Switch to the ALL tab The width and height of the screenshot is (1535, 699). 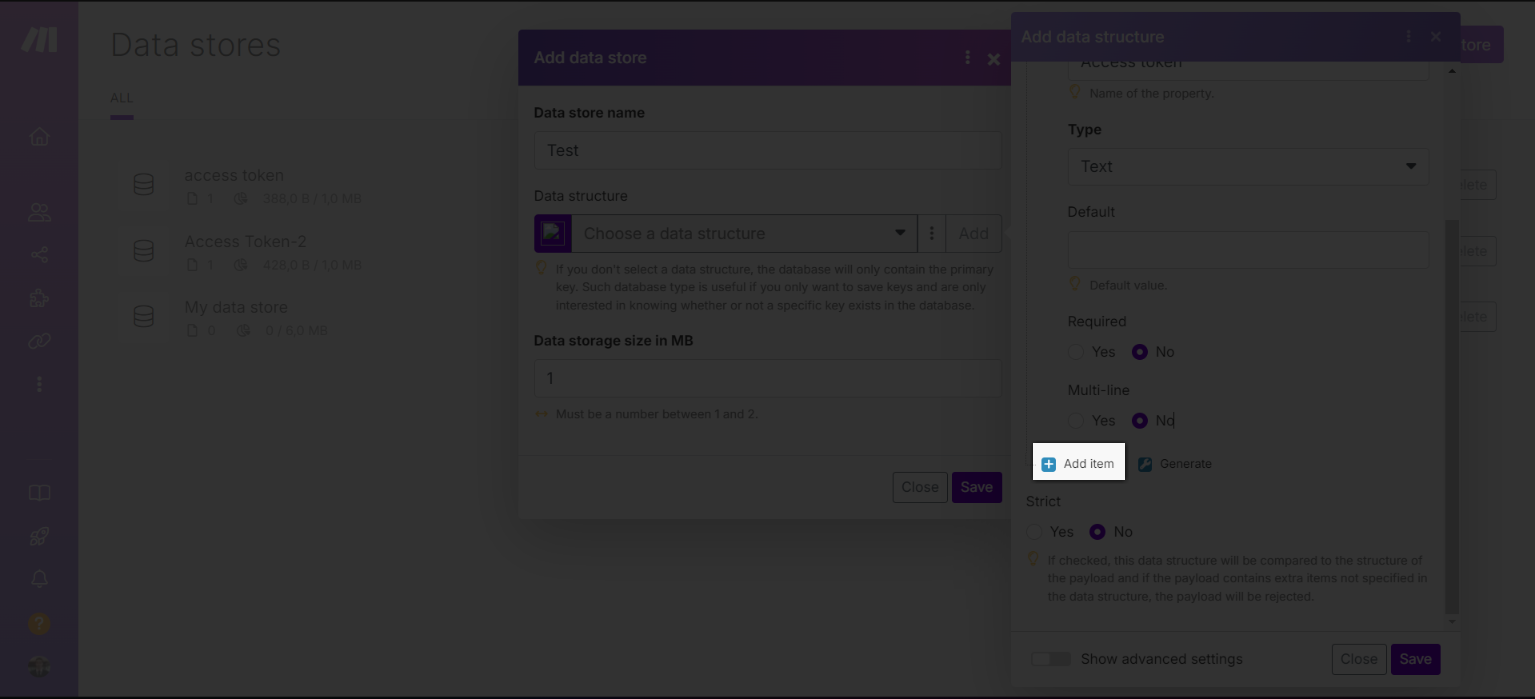122,98
